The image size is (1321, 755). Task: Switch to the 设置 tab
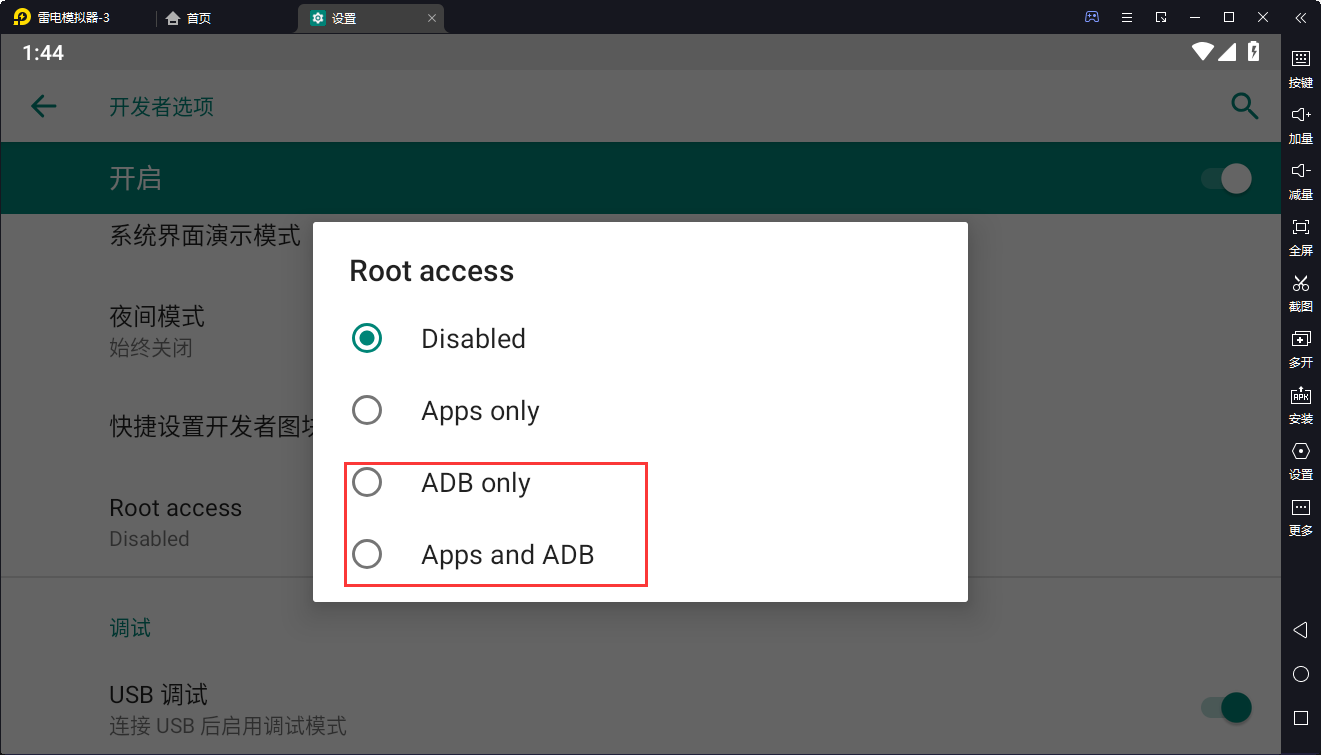pos(370,18)
